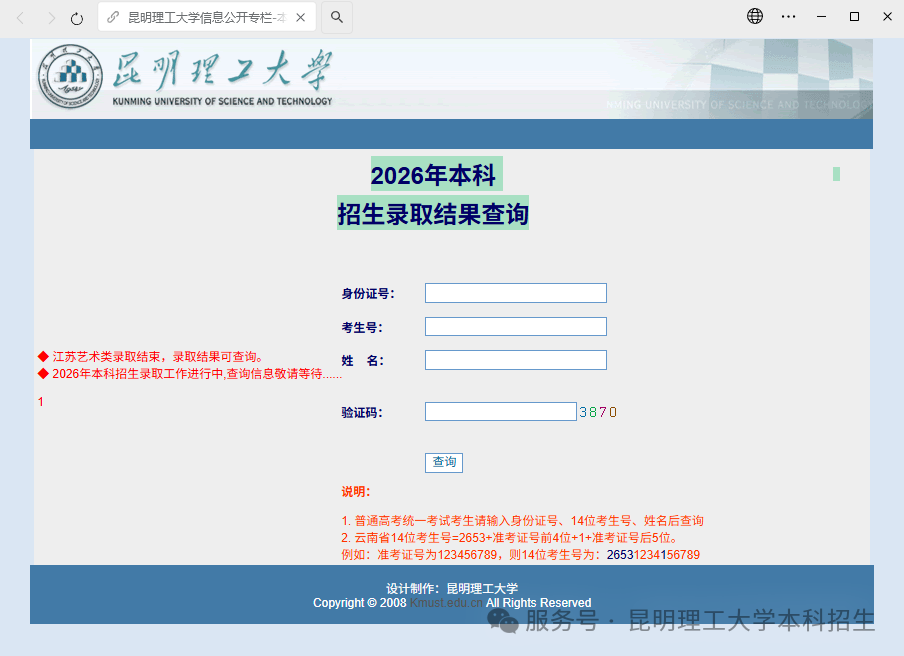Click the 设计制作:昆明理工大学 footer text
The width and height of the screenshot is (904, 656).
[x=452, y=589]
